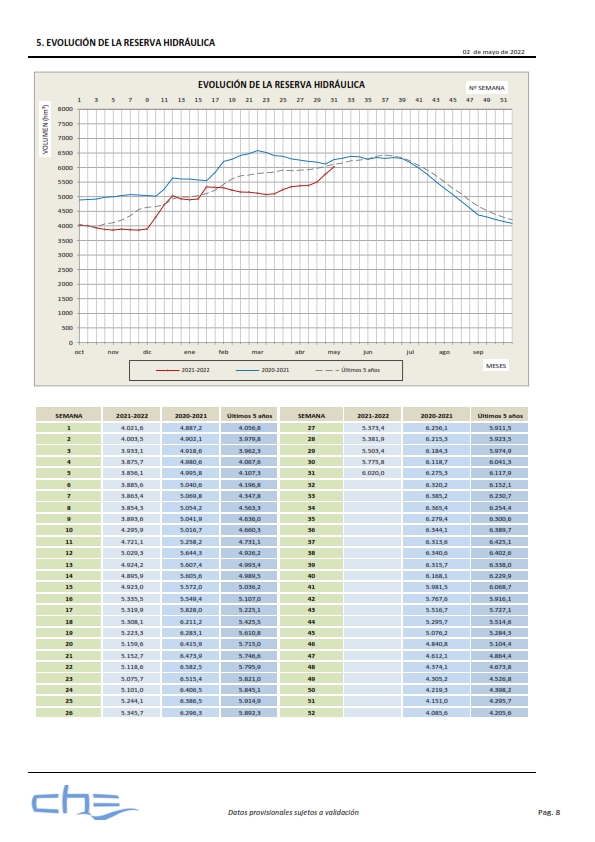The image size is (595, 842).
Task: Click the '6500' value on the y-axis
Action: 65,153
